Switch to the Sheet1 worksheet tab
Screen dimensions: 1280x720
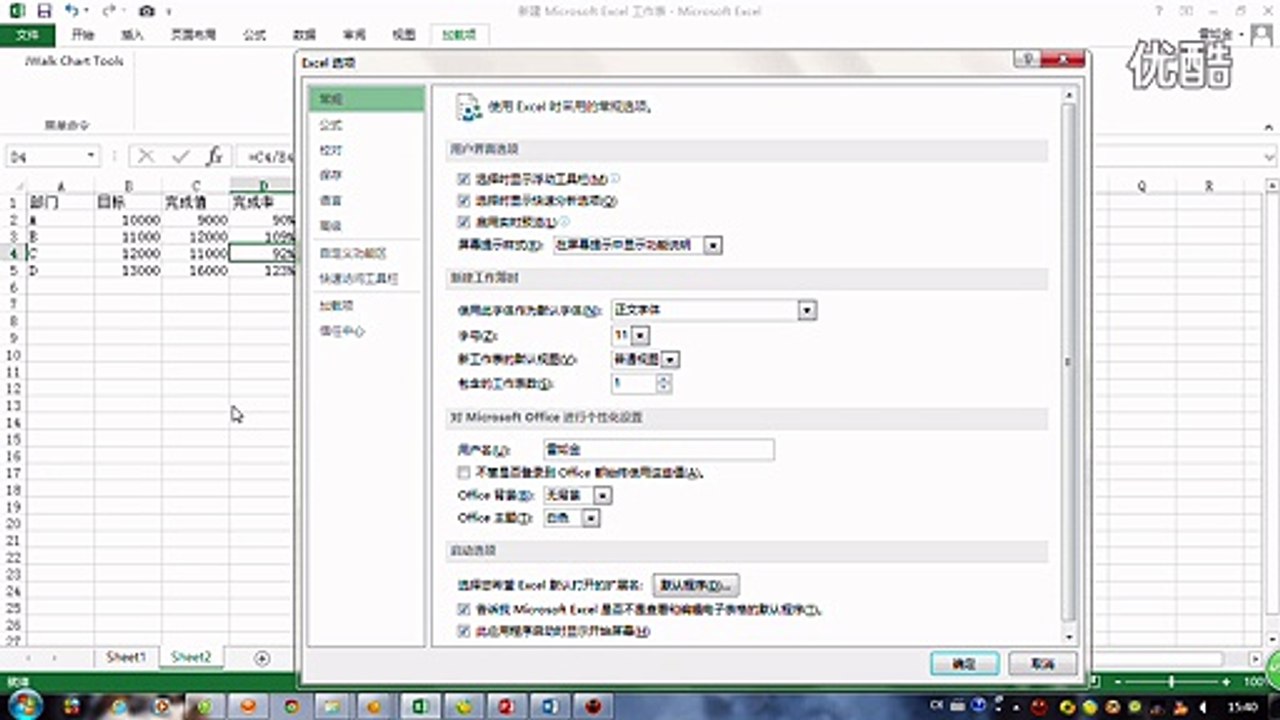click(126, 657)
